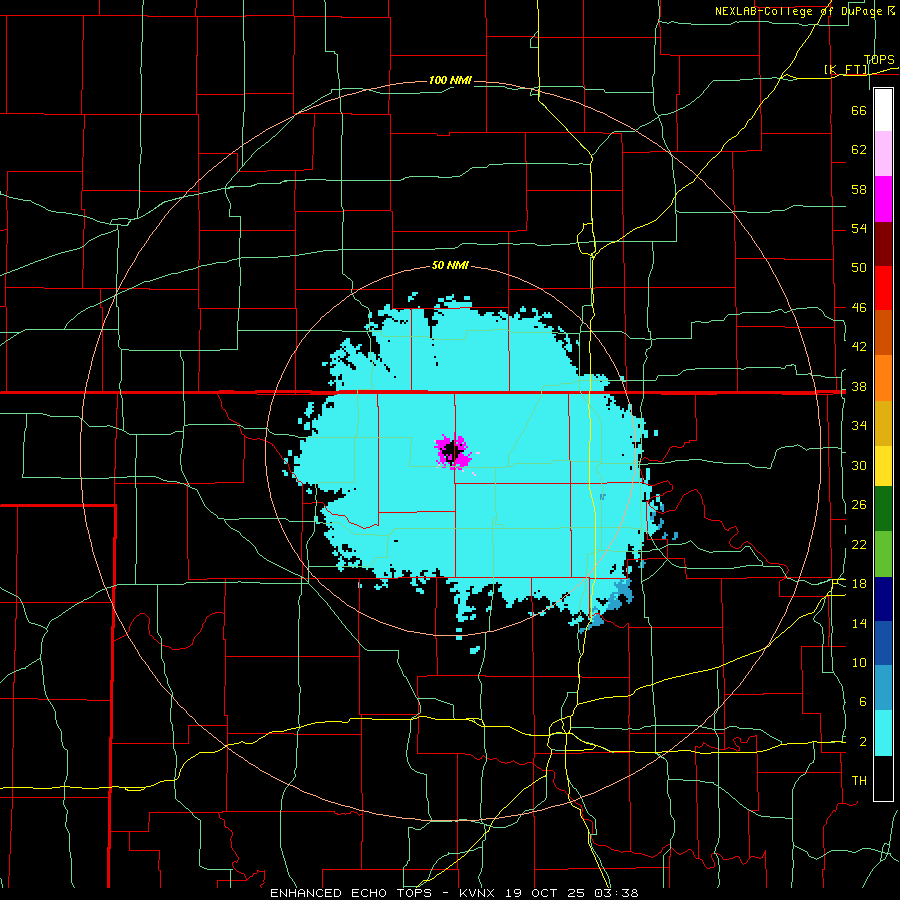This screenshot has height=900, width=900.
Task: Click the 'ENHANCED ECHO TOPS' product title
Action: [351, 893]
